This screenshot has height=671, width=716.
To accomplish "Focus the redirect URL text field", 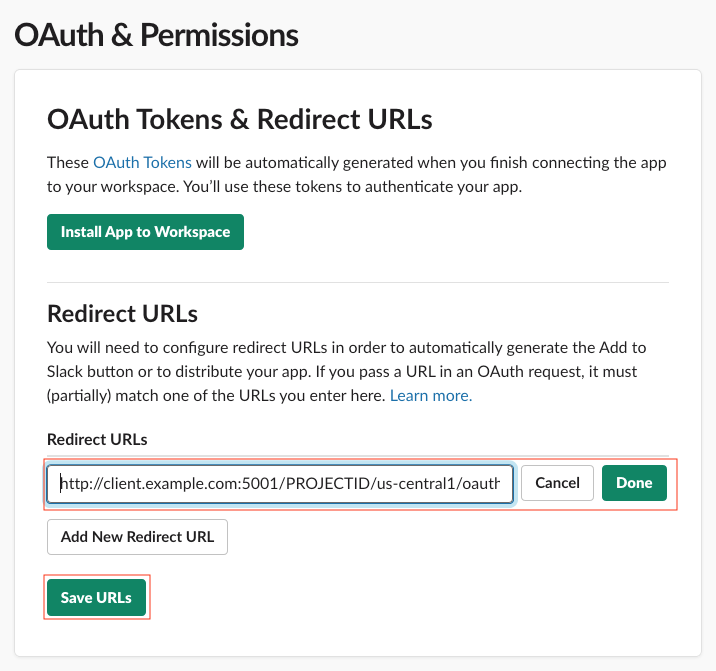I will tap(280, 483).
